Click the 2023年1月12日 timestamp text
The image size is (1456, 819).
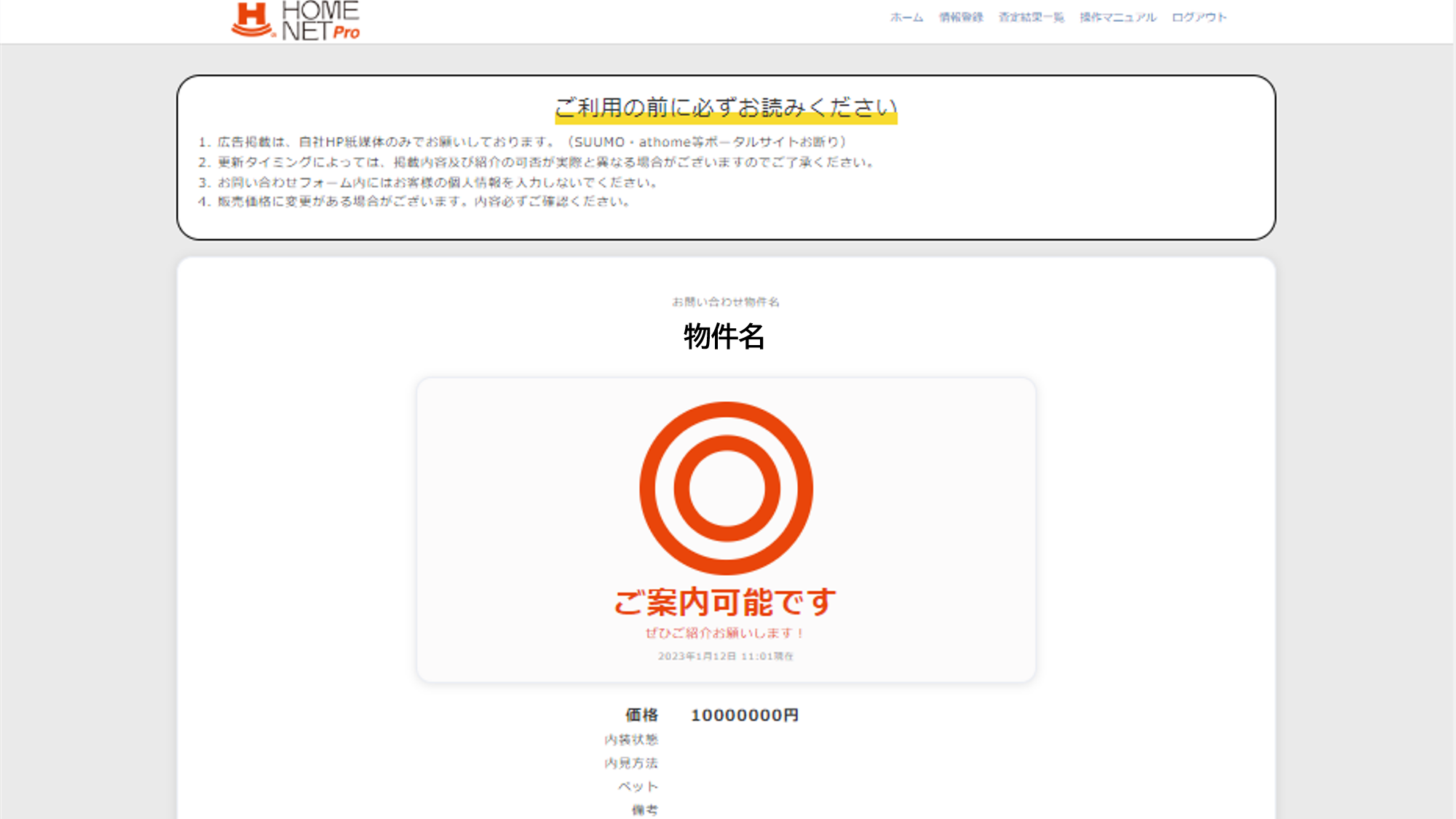click(725, 656)
